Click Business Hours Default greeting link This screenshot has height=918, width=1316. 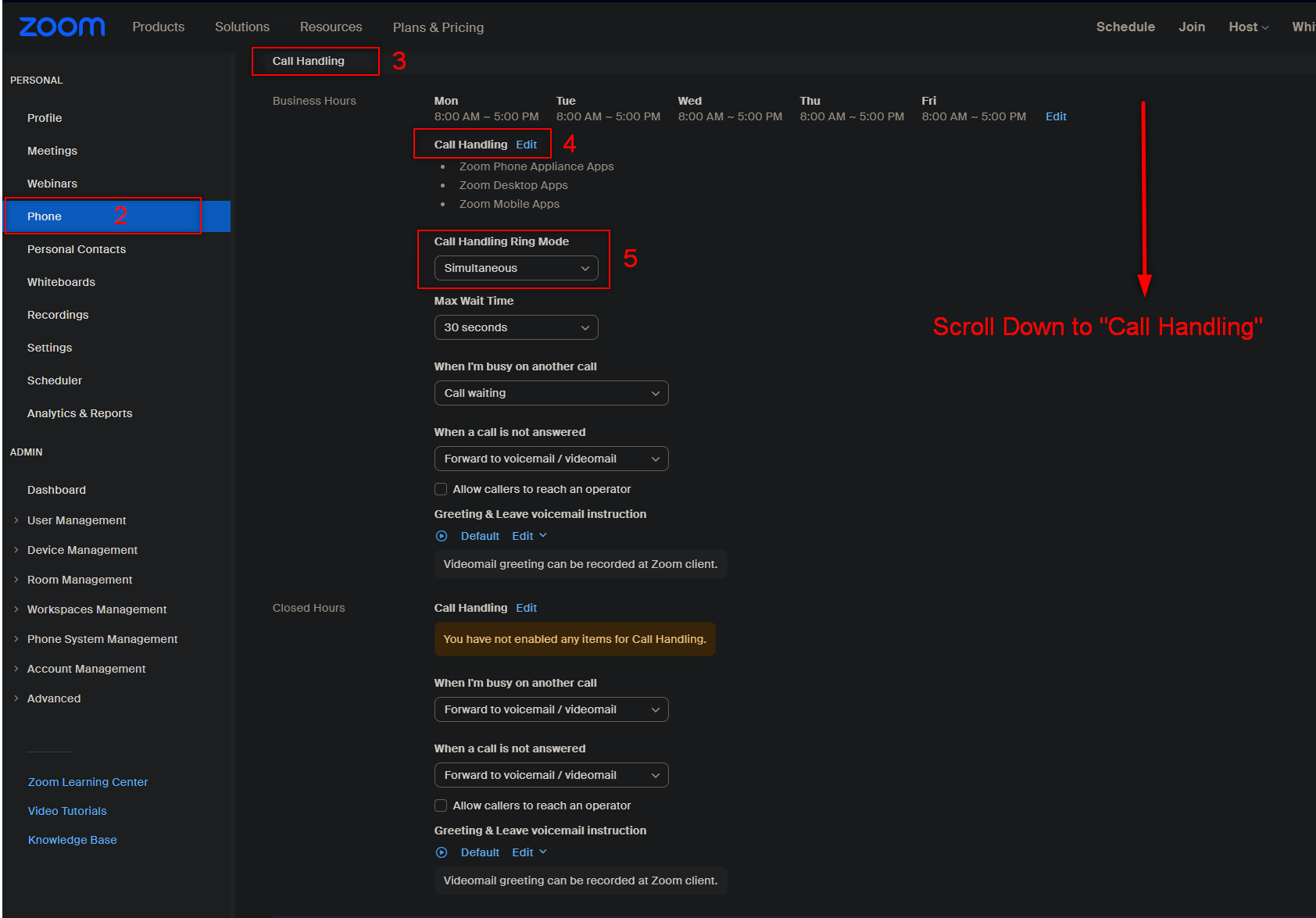480,536
